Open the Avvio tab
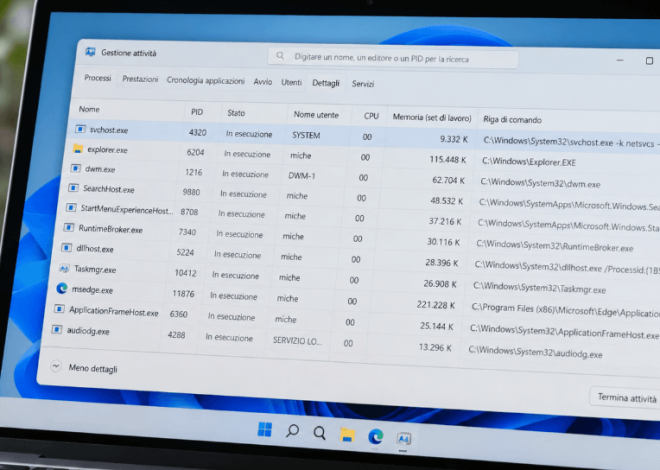The height and width of the screenshot is (470, 660). [263, 82]
